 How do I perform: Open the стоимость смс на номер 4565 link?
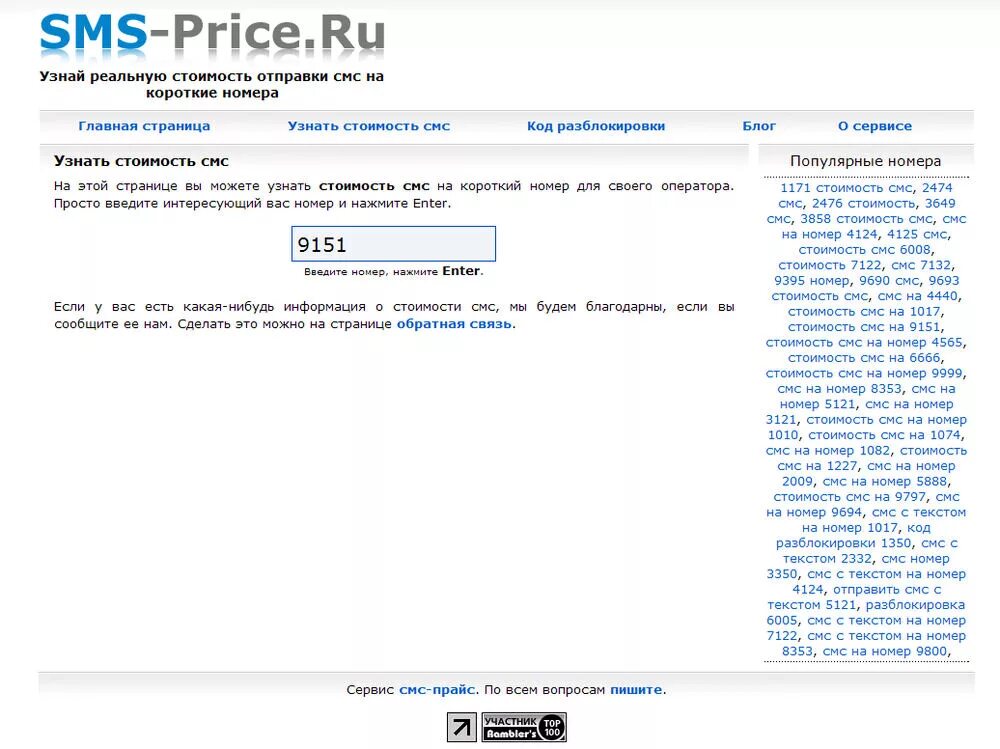[864, 343]
